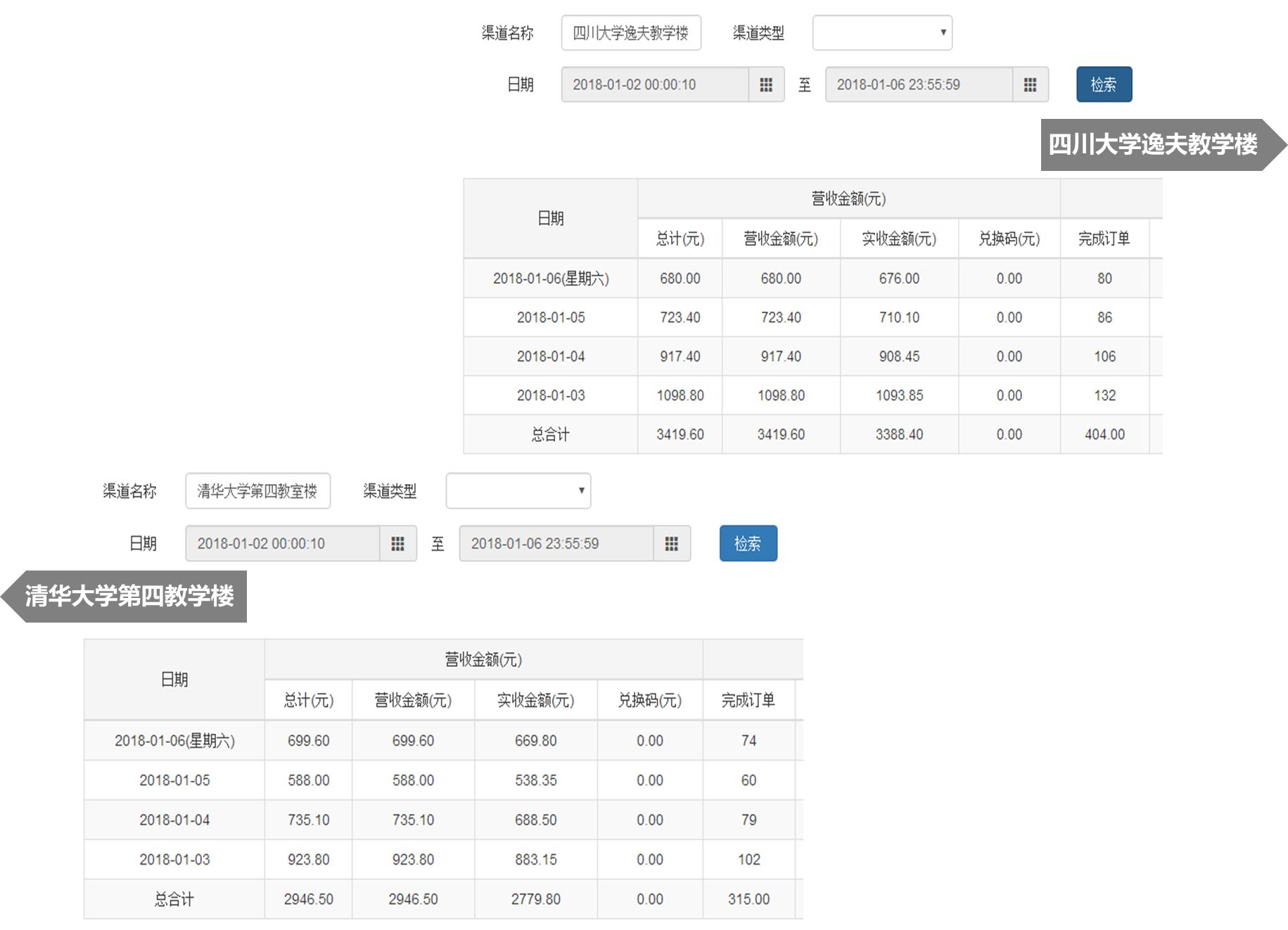Screen dimensions: 1288x930
Task: Click the 538.35 实收金额 cell
Action: click(535, 780)
